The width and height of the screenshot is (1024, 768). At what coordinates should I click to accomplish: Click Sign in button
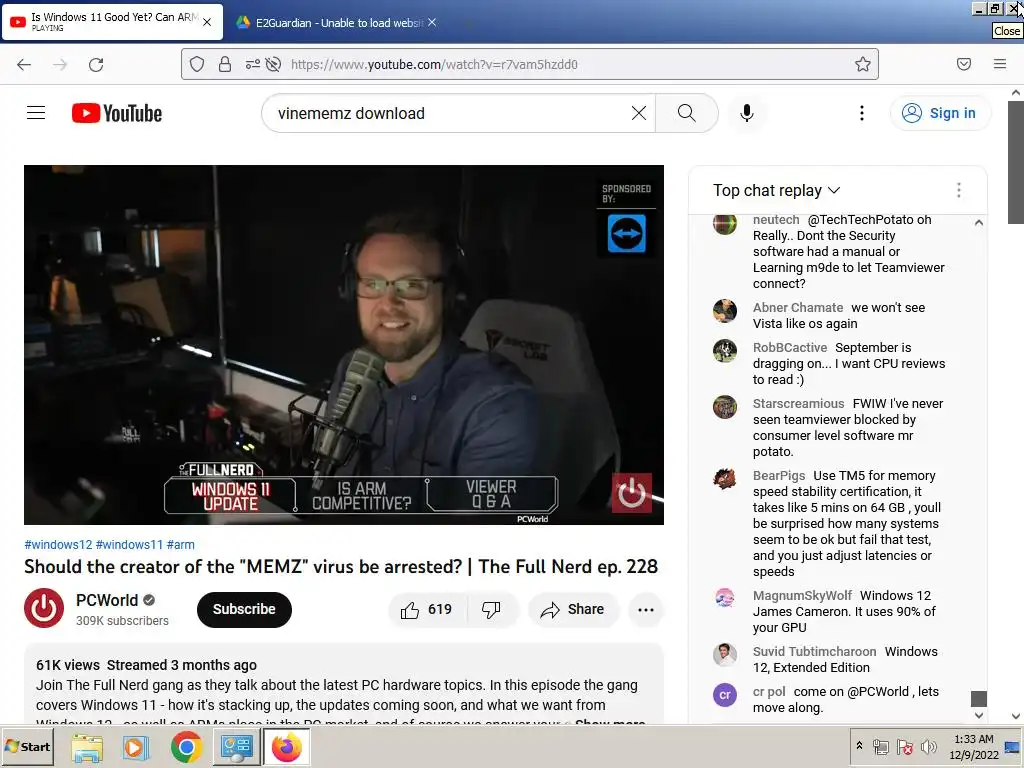pos(939,113)
